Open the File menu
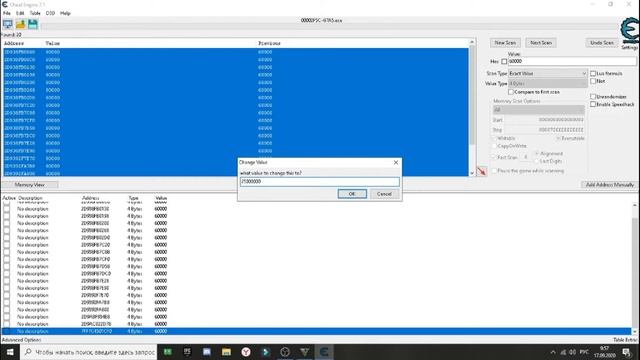640x360 pixels. tap(7, 13)
